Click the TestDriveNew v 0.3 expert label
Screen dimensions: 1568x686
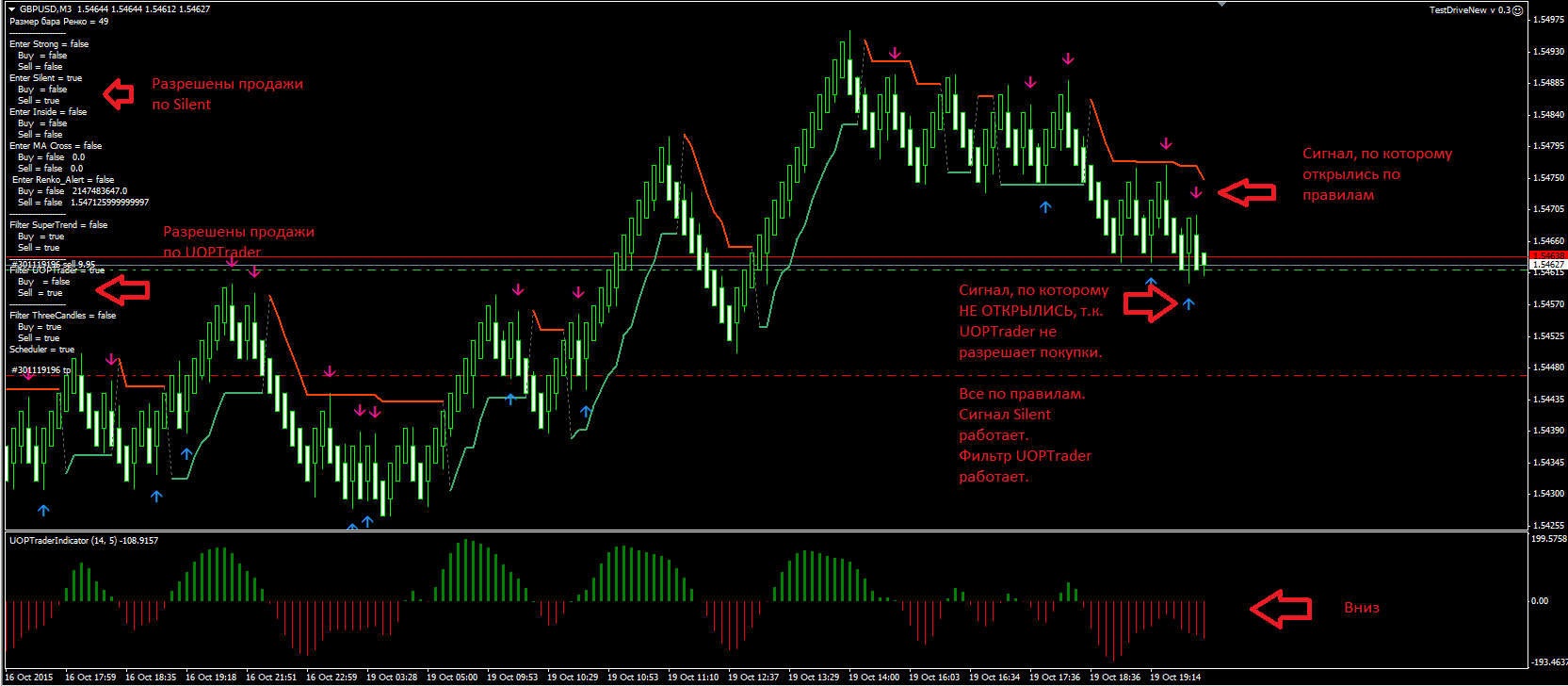[x=1469, y=10]
